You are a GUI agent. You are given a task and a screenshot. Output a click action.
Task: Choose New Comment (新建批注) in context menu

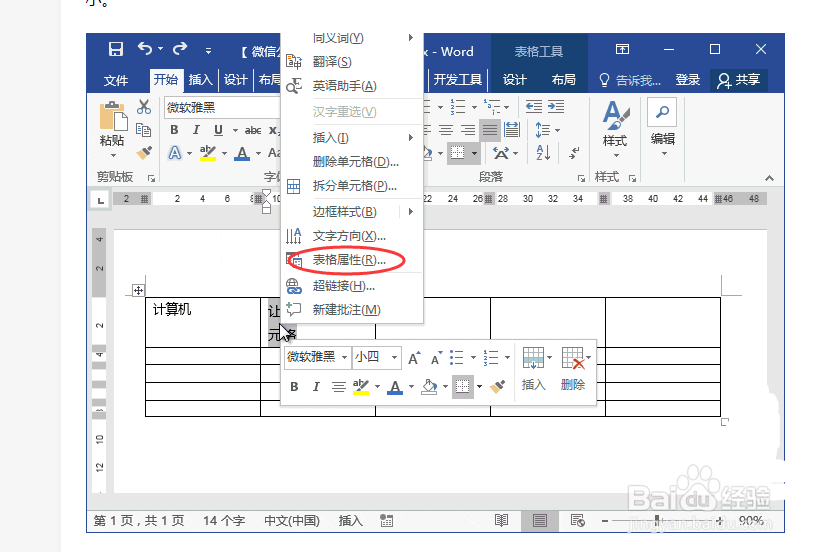353,310
